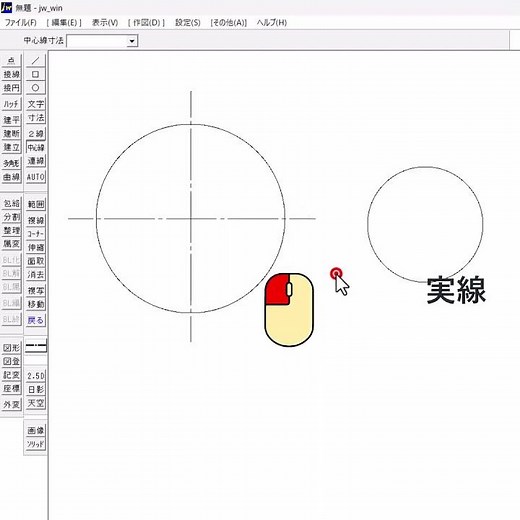Click the 属変 attribute change tool
This screenshot has width=520, height=520.
(x=12, y=244)
